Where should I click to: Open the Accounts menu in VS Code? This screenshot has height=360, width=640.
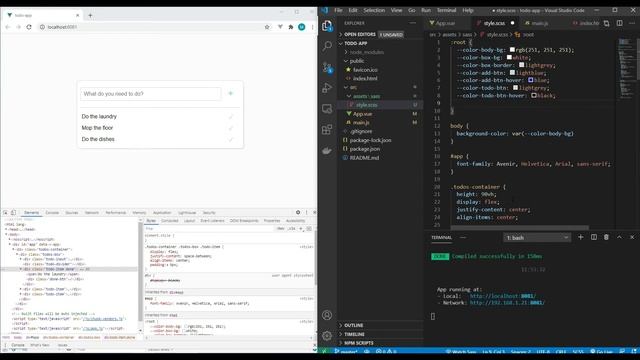point(327,315)
